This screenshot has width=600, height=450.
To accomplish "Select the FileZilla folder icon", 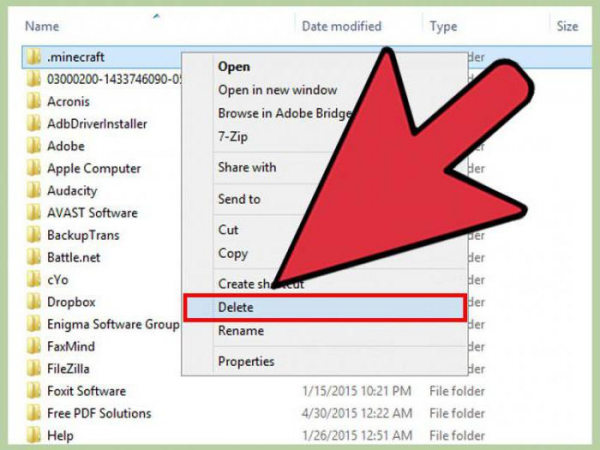I will coord(34,368).
